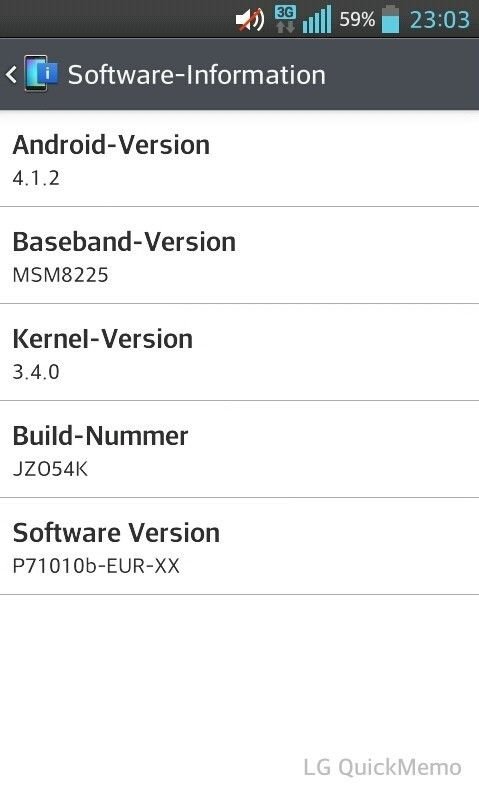Tap the P71010b-EUR-XX software value
479x799 pixels.
(96, 566)
